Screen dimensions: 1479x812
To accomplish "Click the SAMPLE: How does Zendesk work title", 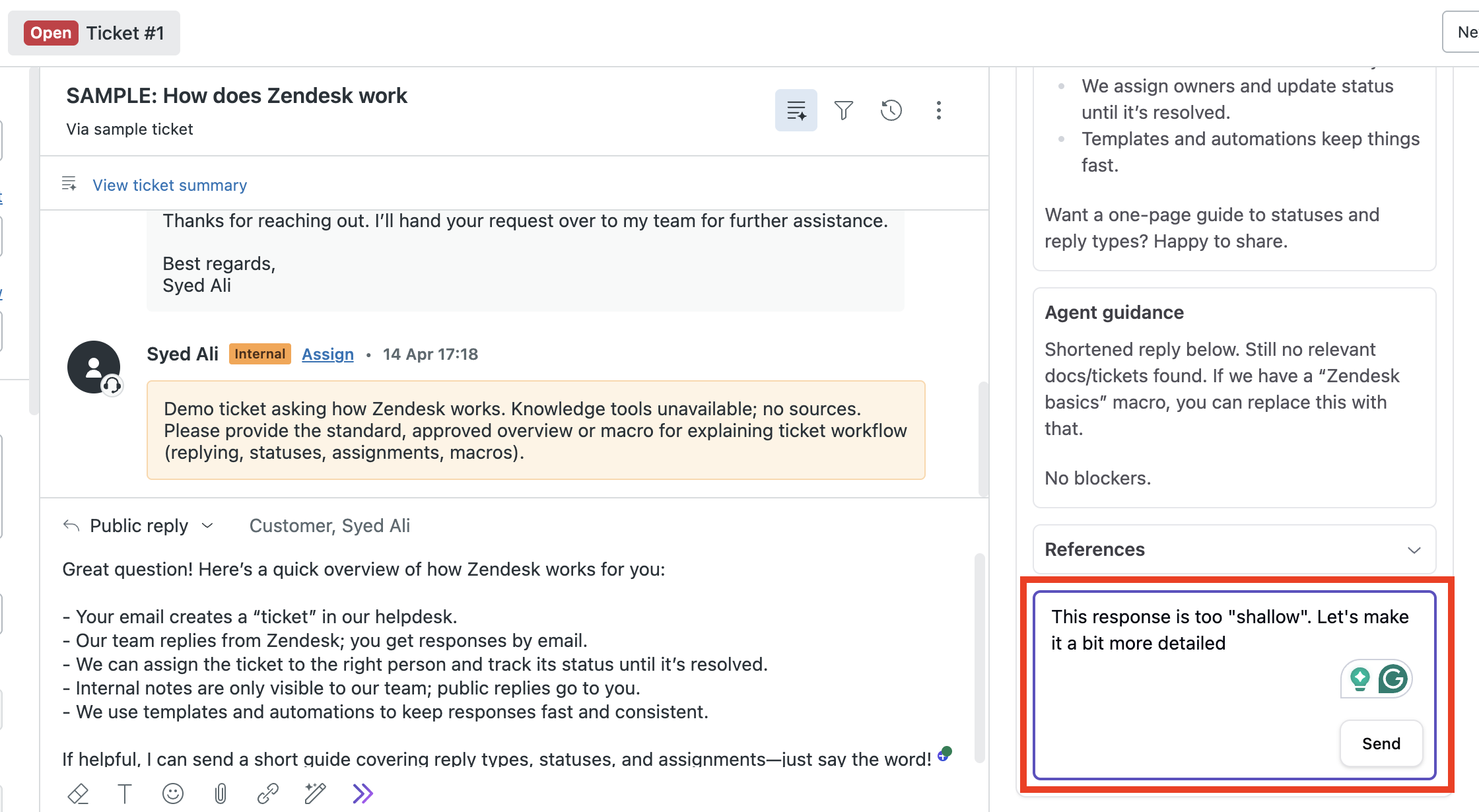I will pyautogui.click(x=236, y=96).
